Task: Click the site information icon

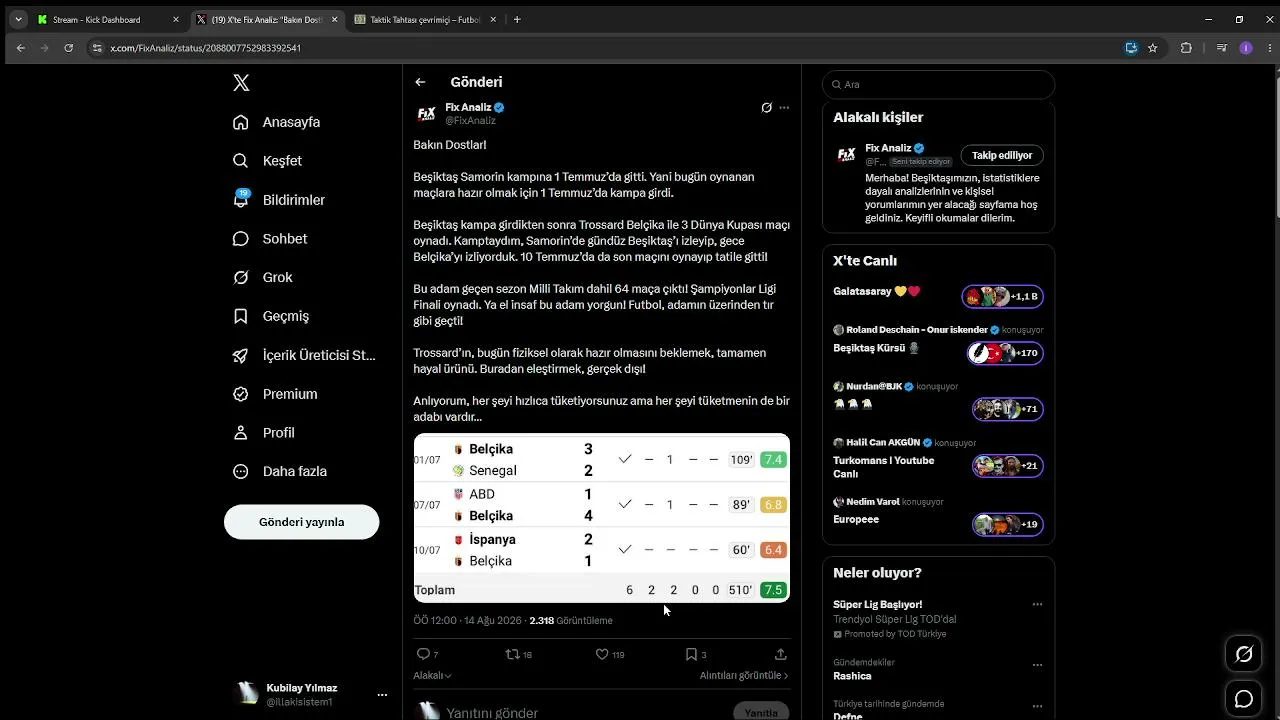Action: 97,48
